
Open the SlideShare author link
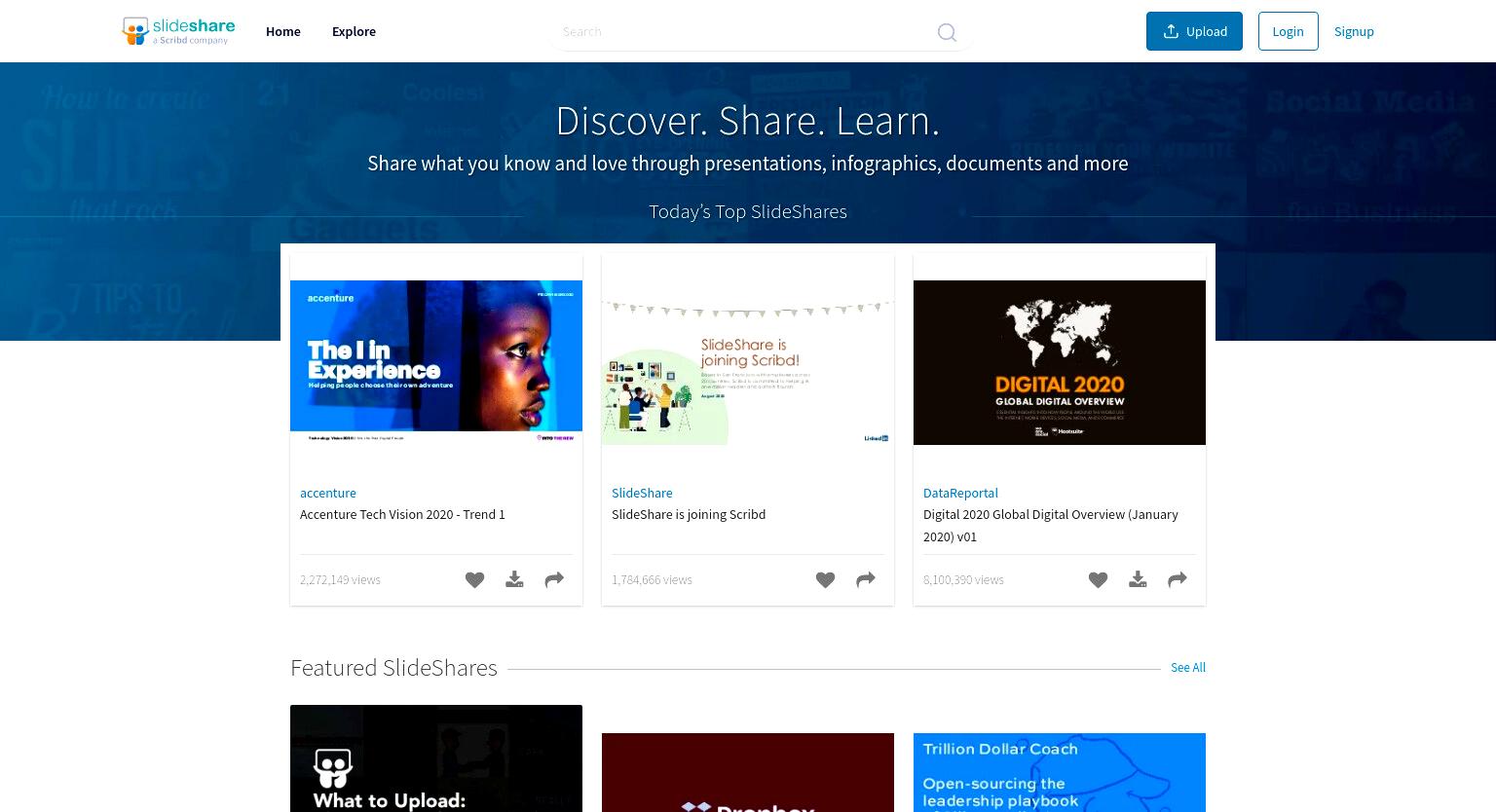[x=642, y=493]
